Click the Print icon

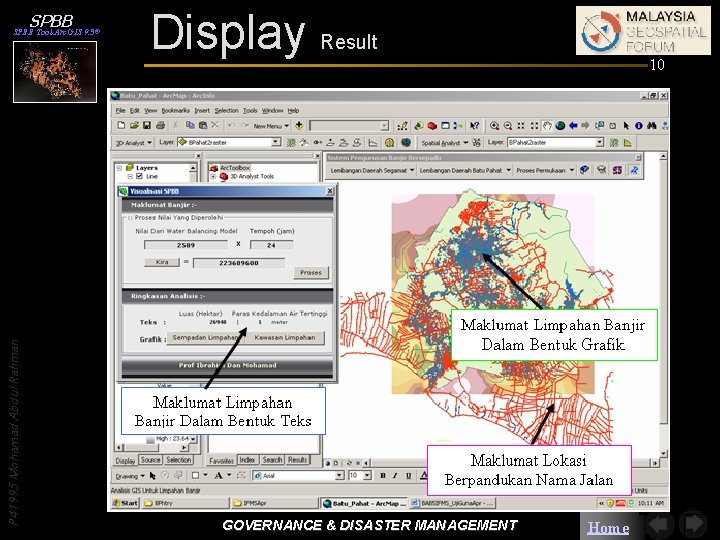point(160,125)
